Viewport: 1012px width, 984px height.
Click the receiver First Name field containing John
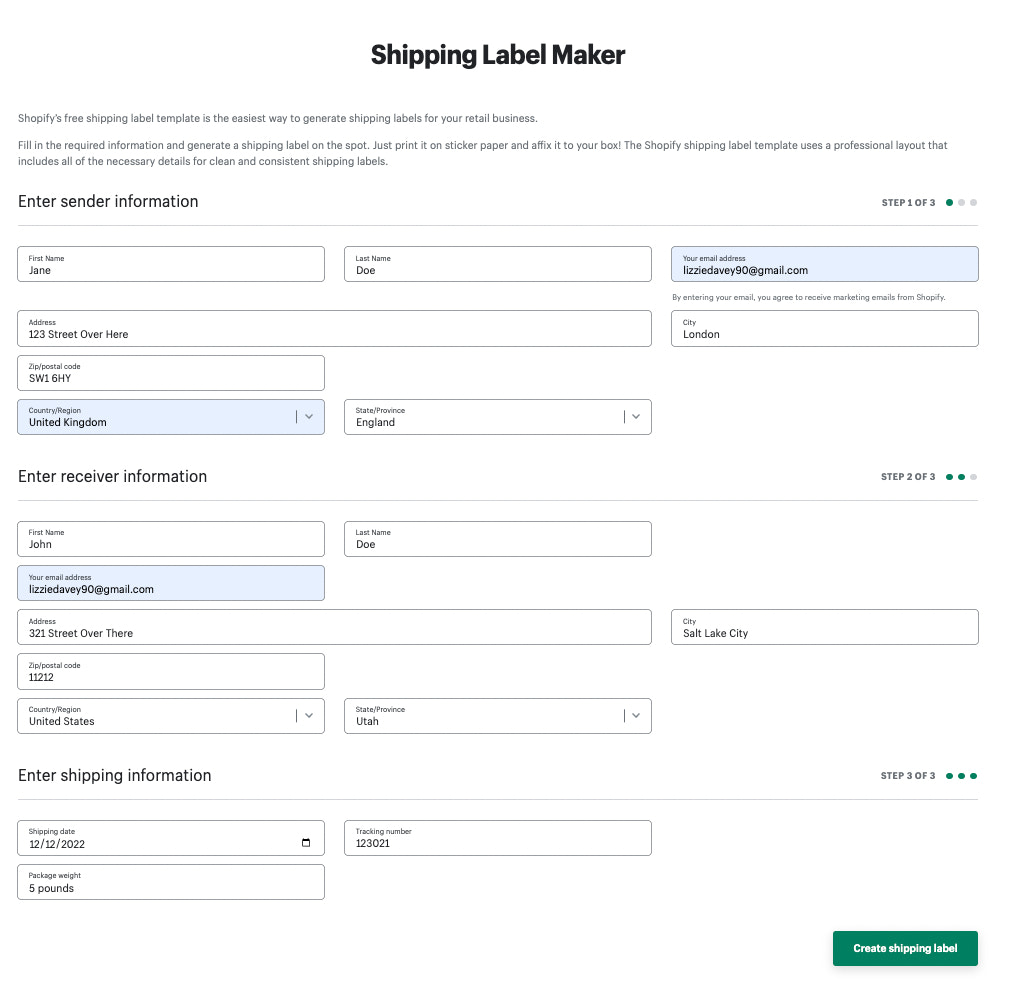[x=170, y=539]
